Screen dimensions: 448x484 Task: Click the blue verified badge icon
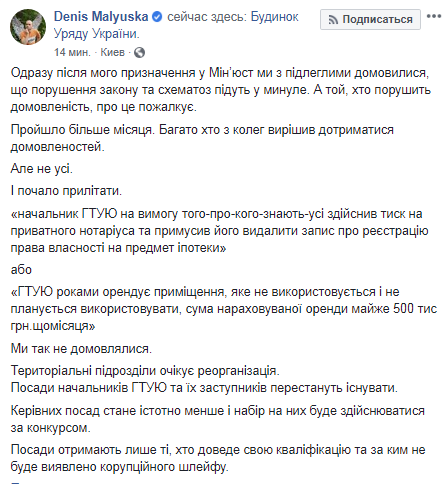coord(157,17)
